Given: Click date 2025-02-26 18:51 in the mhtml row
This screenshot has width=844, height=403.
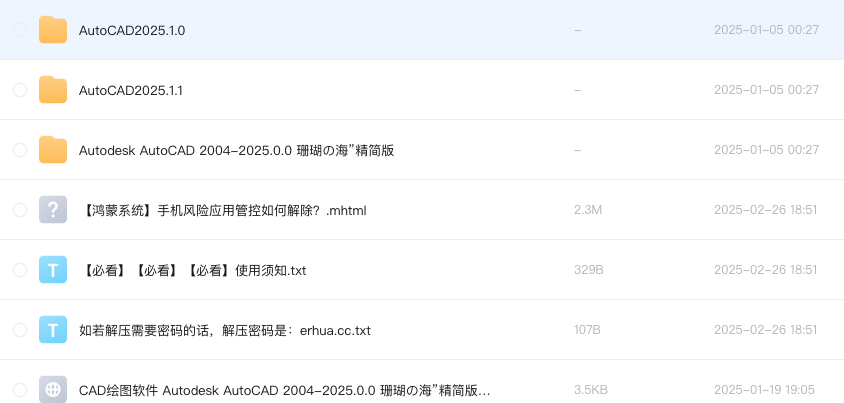Looking at the screenshot, I should (765, 210).
